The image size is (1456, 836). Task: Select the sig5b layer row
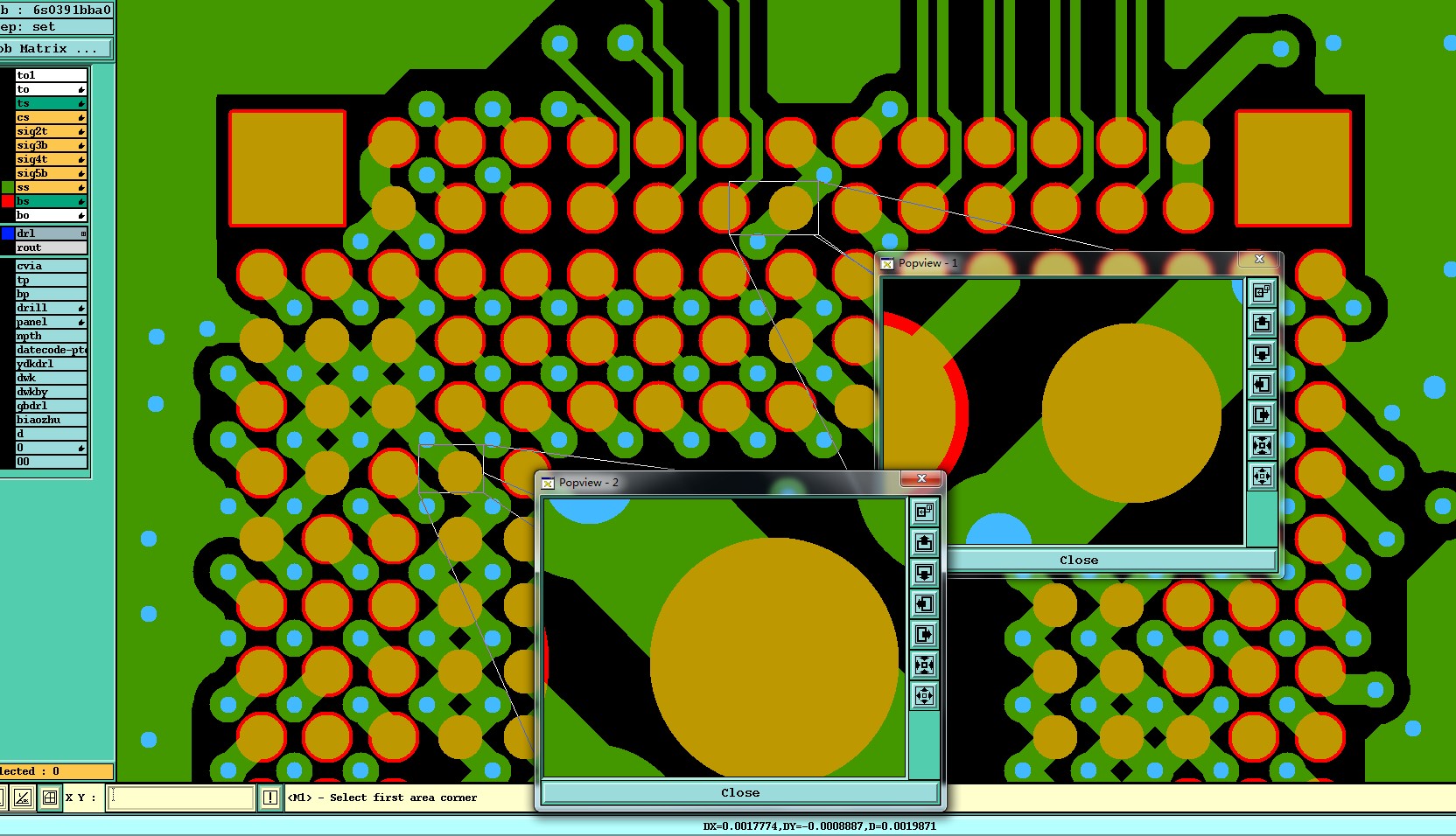tap(52, 173)
